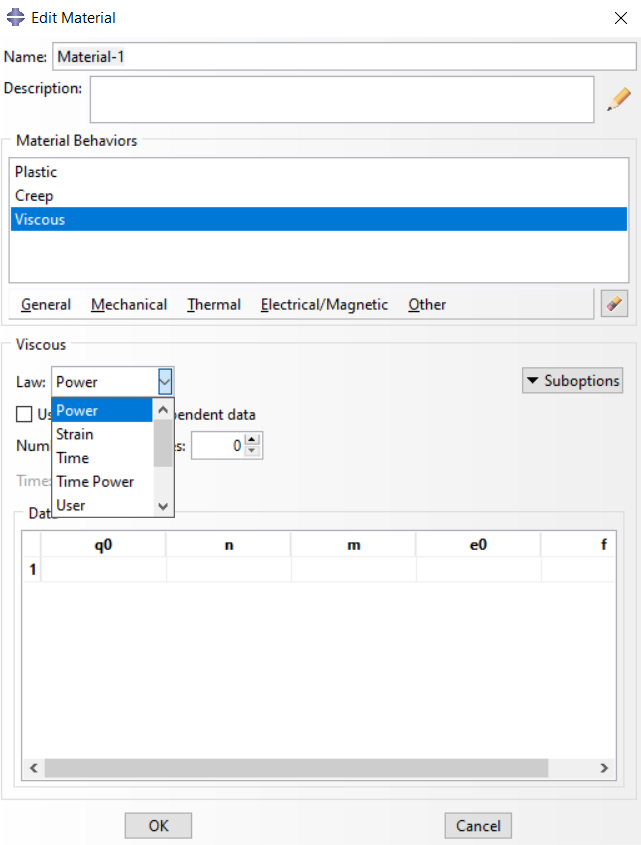Image resolution: width=641 pixels, height=845 pixels.
Task: Expand the Suboptions menu
Action: pyautogui.click(x=572, y=380)
